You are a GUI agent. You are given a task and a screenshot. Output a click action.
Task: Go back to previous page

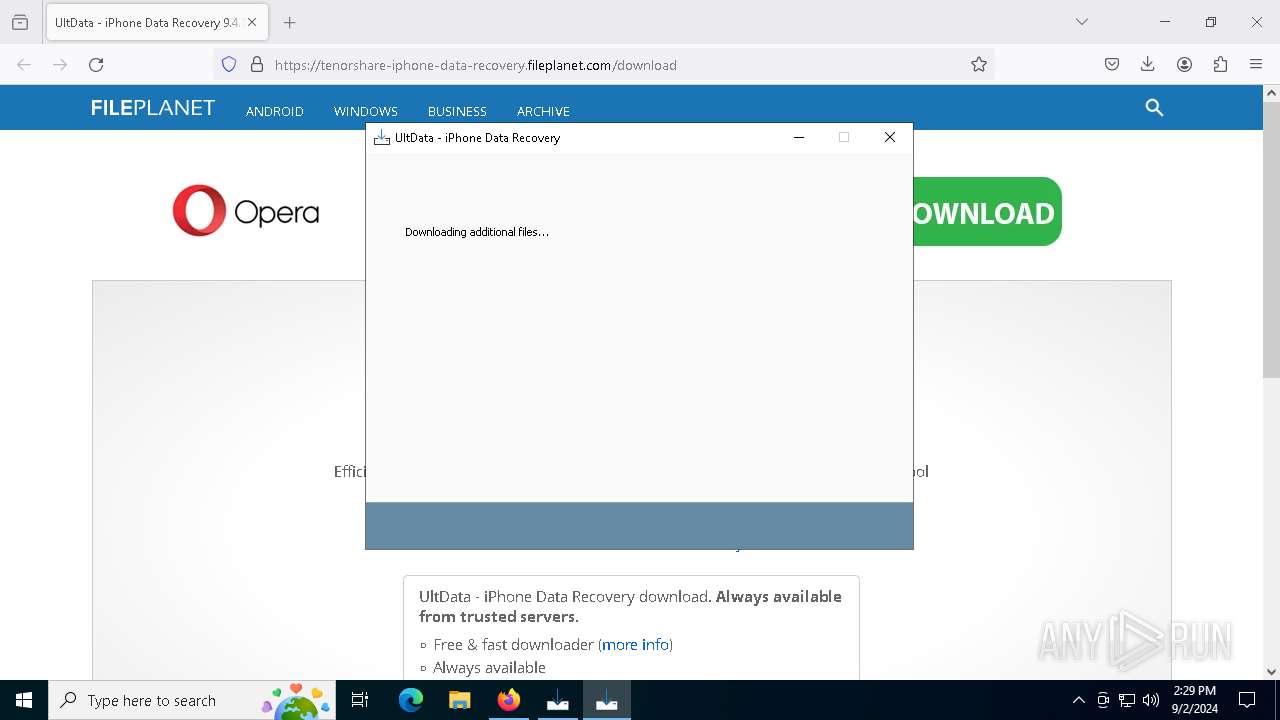[24, 64]
